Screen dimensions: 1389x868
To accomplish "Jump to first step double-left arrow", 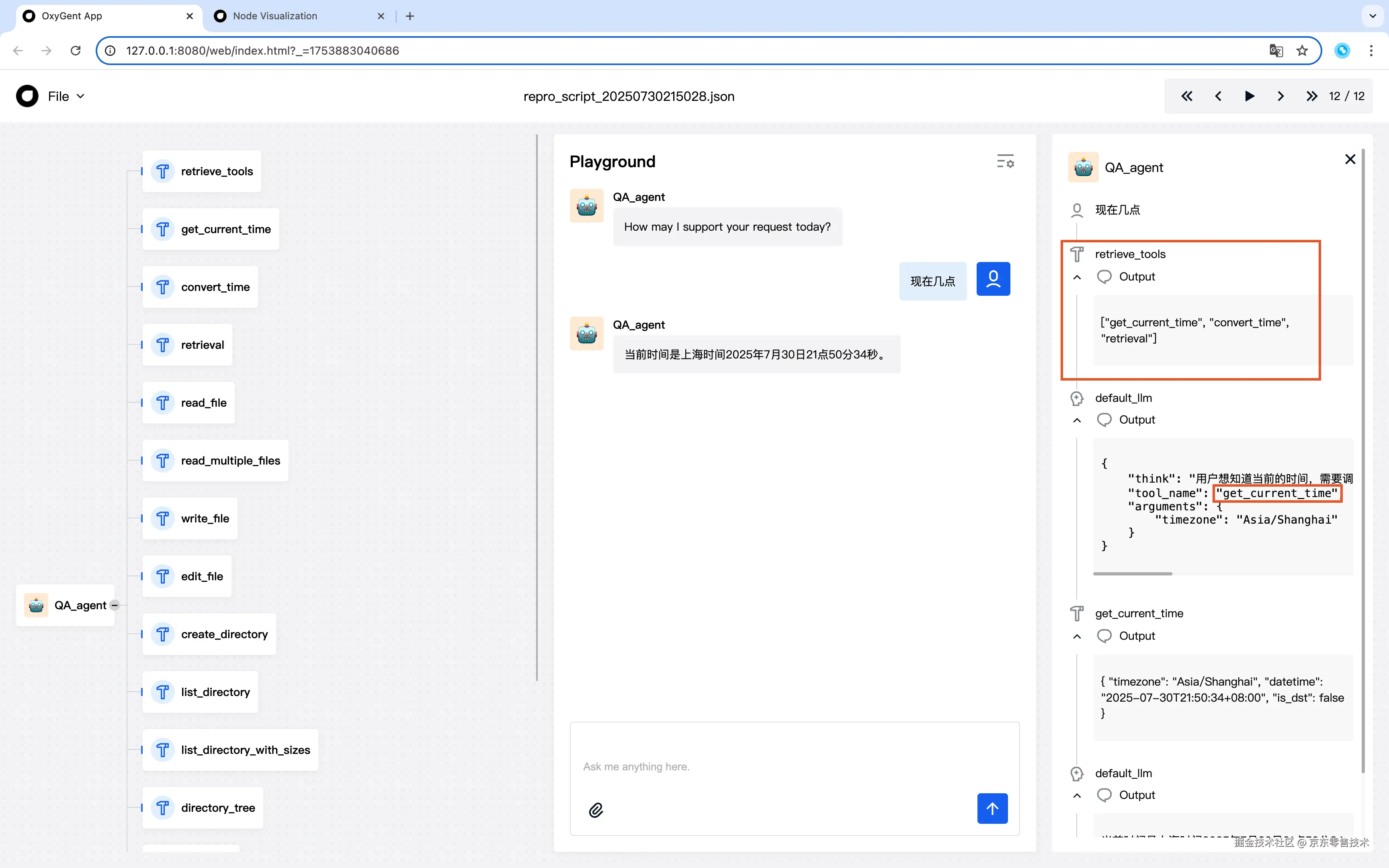I will click(1186, 96).
